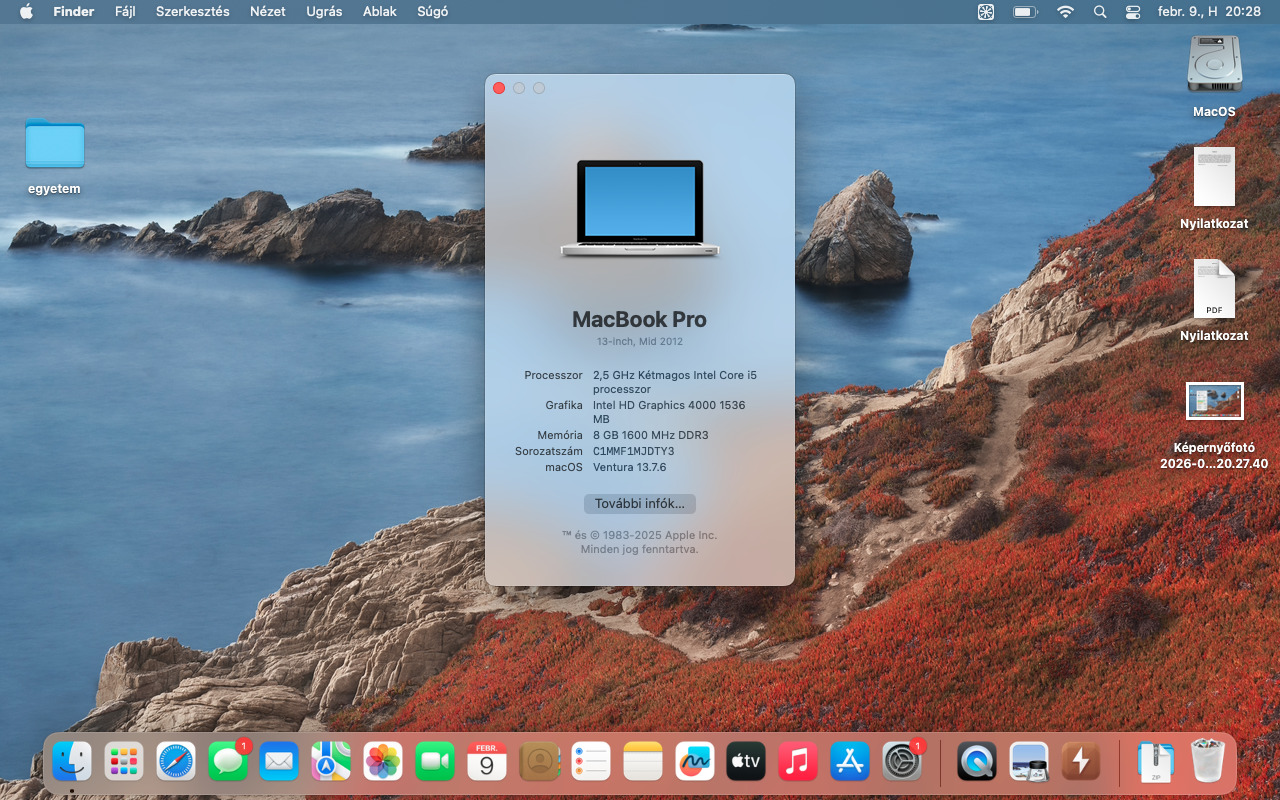This screenshot has width=1280, height=800.
Task: Open System Settings with update badge
Action: [902, 762]
